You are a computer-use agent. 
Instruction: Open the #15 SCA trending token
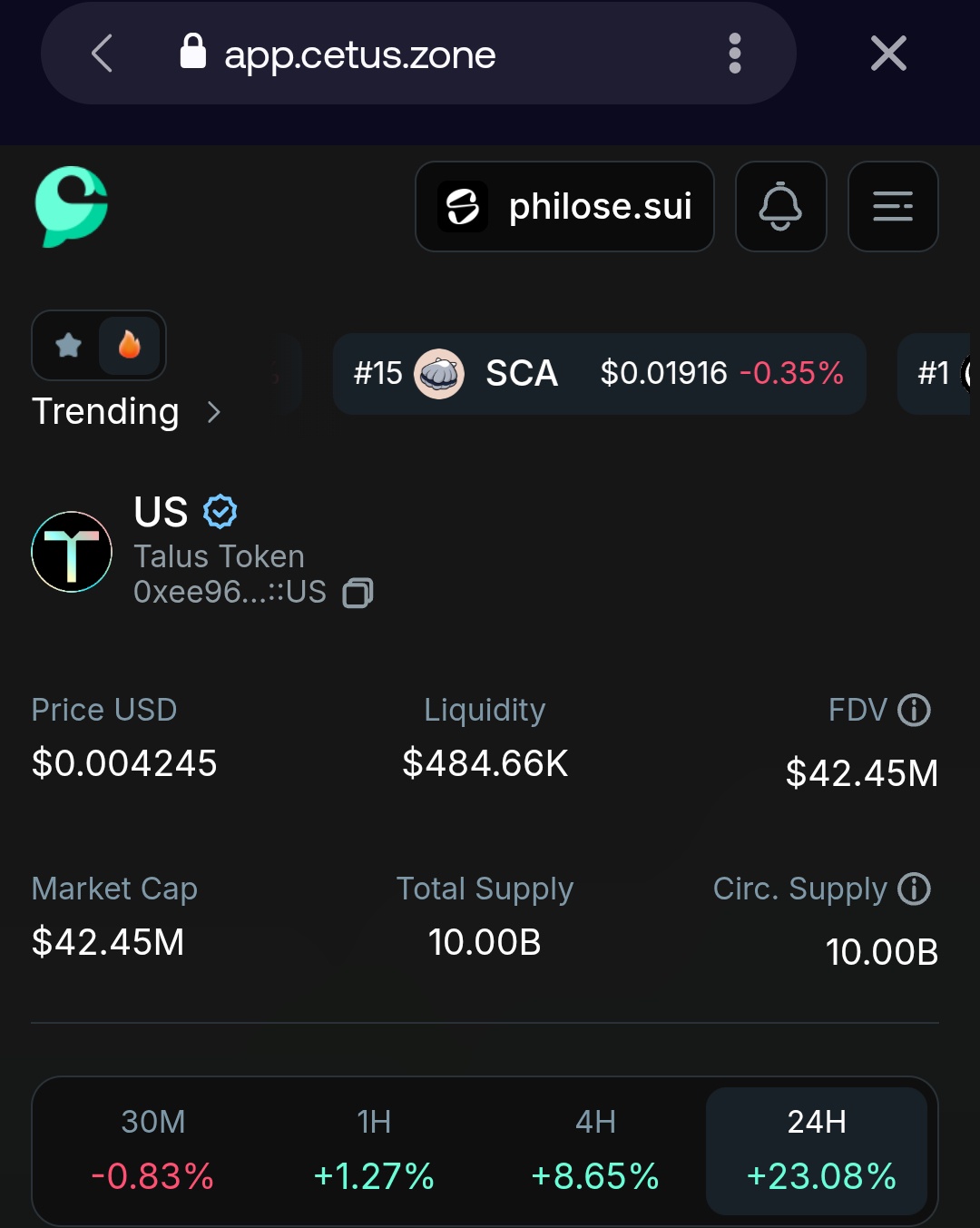coord(599,373)
